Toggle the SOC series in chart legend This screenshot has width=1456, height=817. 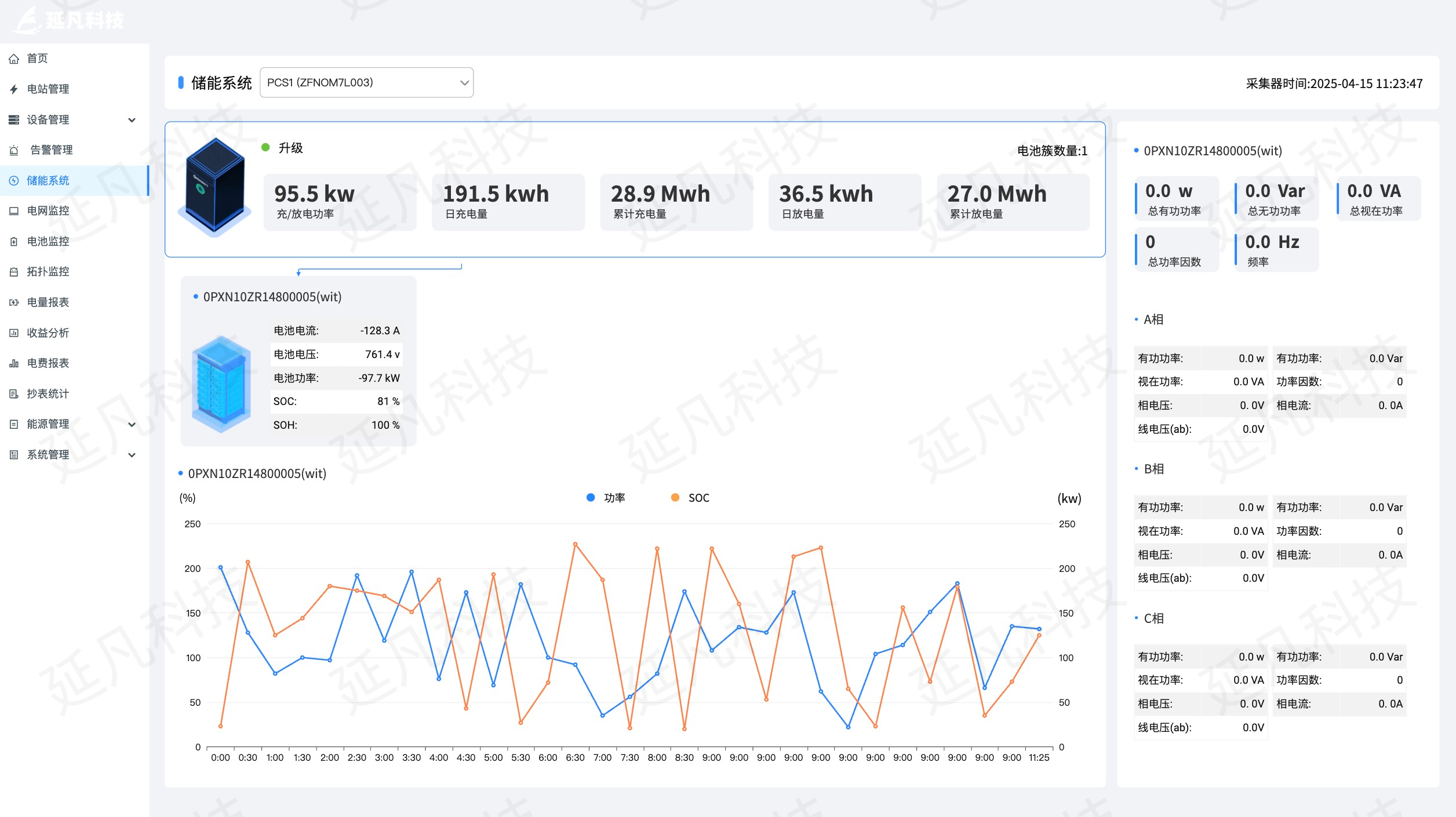tap(698, 498)
